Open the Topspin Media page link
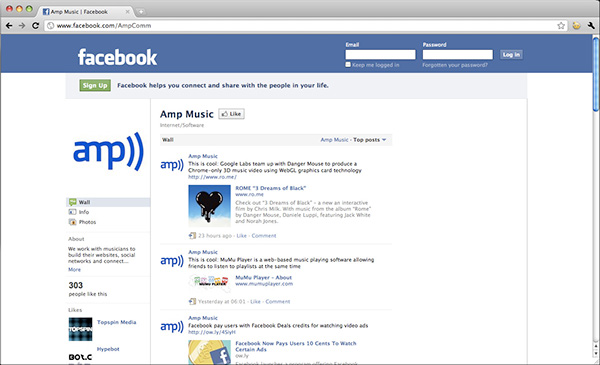This screenshot has width=600, height=365. tap(116, 322)
